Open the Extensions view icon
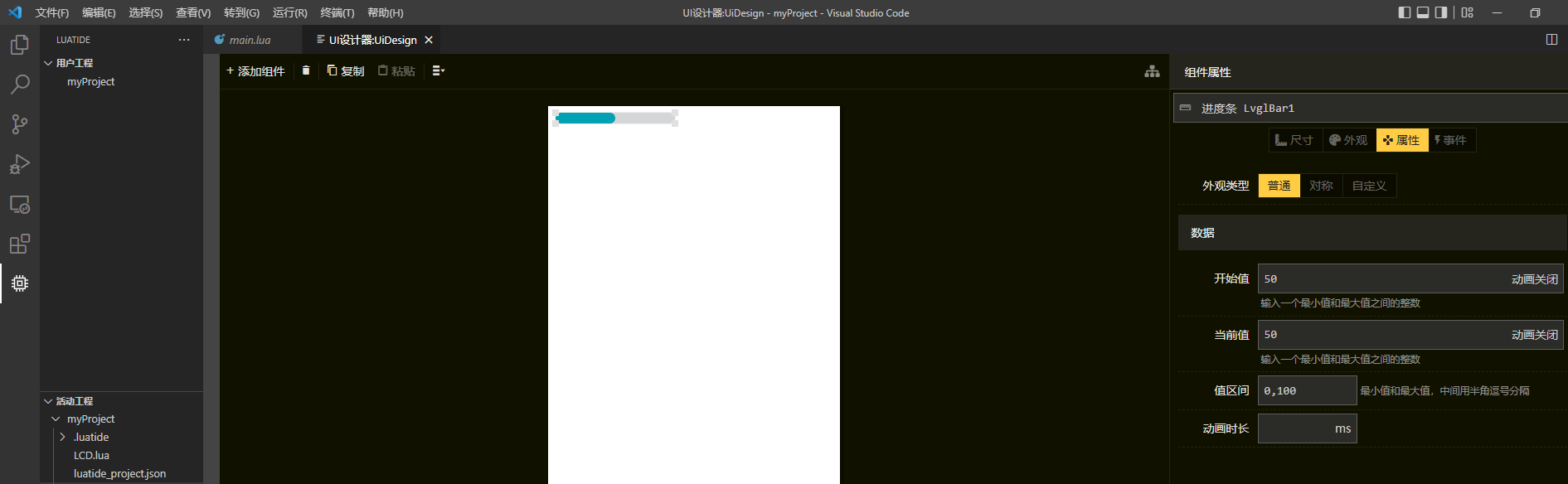The height and width of the screenshot is (484, 1568). [x=20, y=244]
